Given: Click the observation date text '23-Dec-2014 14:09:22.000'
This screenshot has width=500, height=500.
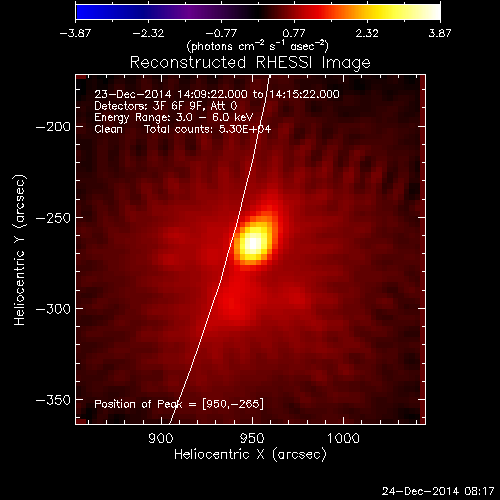Looking at the screenshot, I should coord(171,94).
